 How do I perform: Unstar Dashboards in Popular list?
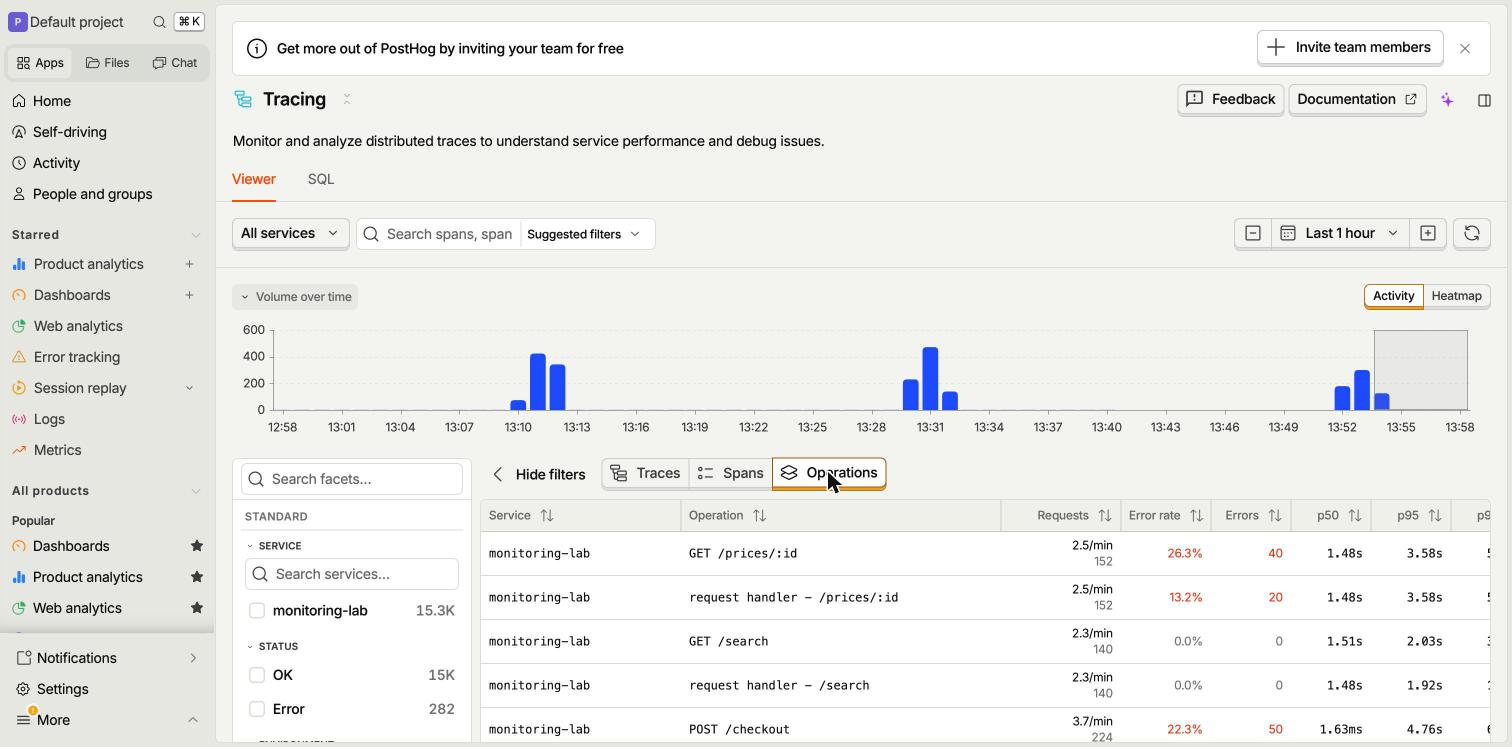pos(197,546)
